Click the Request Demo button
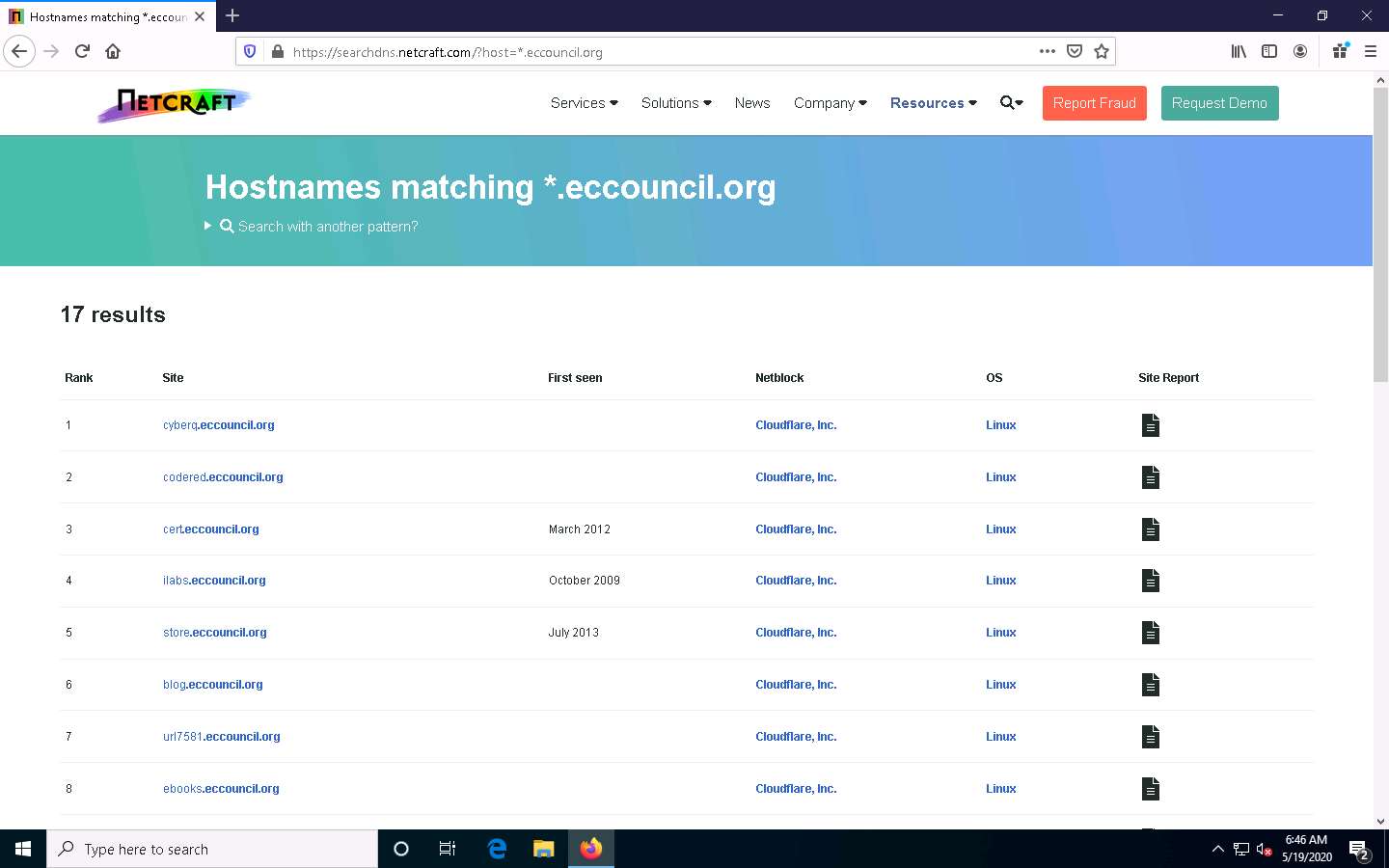The width and height of the screenshot is (1389, 868). click(1219, 103)
